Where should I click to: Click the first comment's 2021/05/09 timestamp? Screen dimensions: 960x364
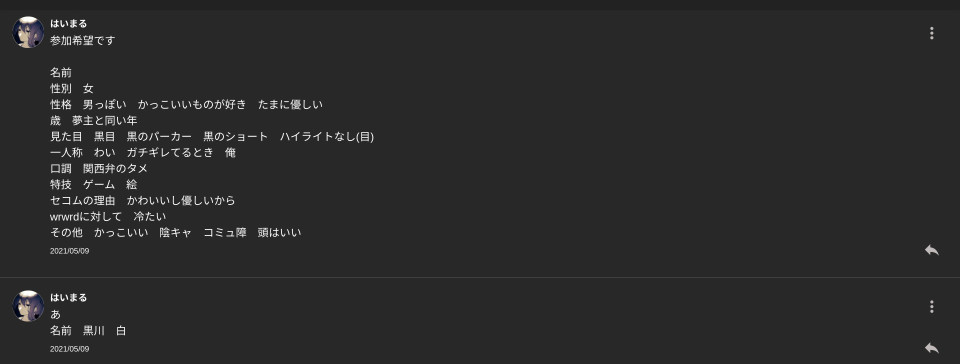coord(70,251)
